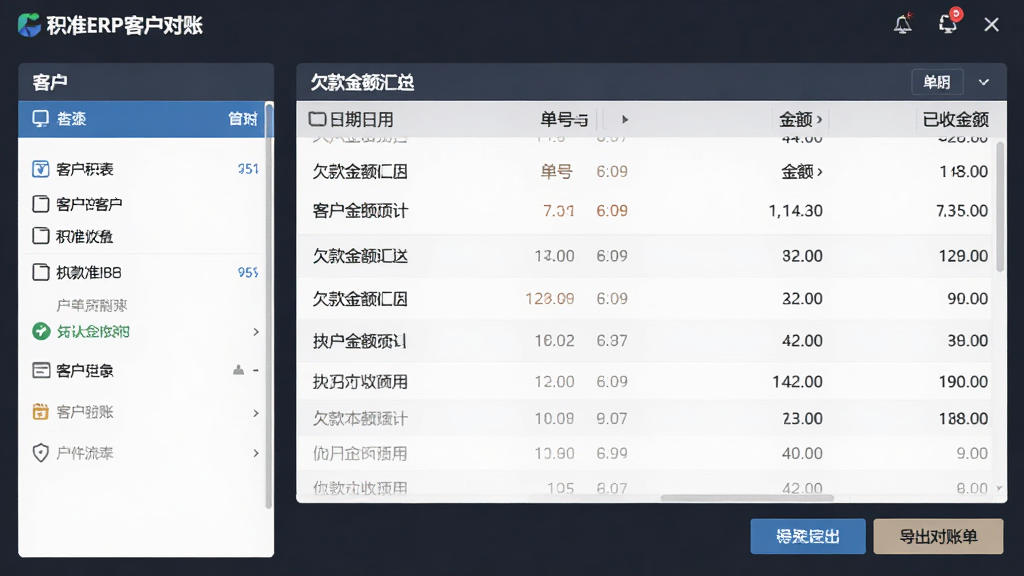
Task: Click the sidebar's vertical scrollbar
Action: pos(268,304)
